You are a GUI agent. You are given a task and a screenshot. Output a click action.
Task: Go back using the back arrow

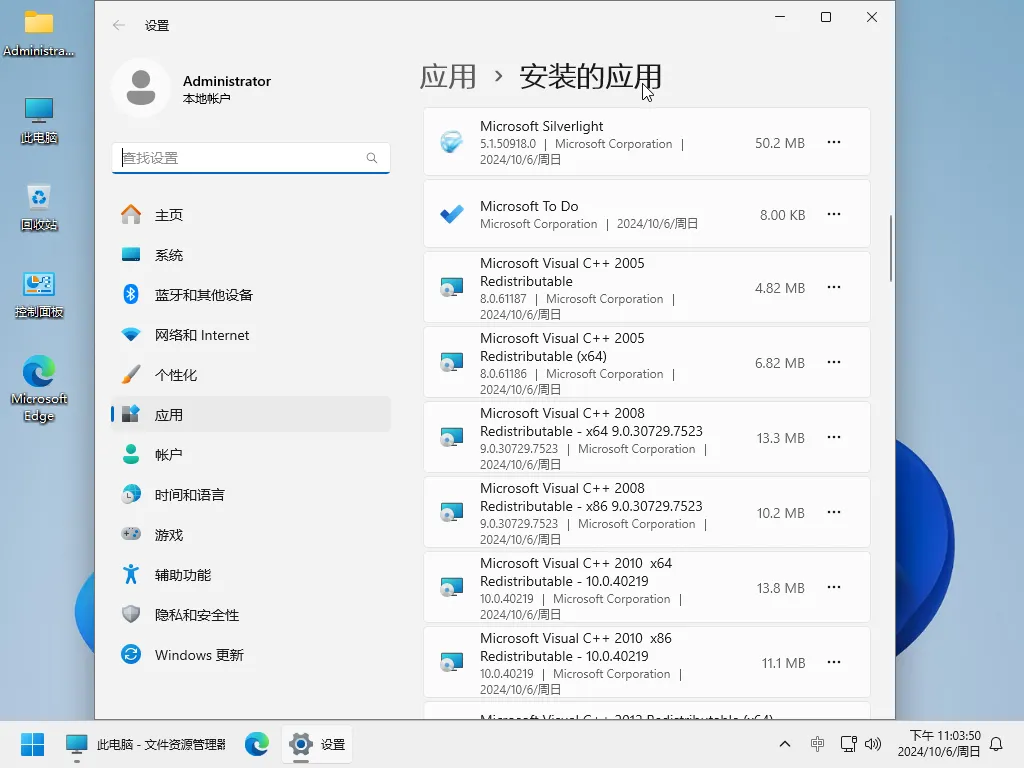[118, 25]
